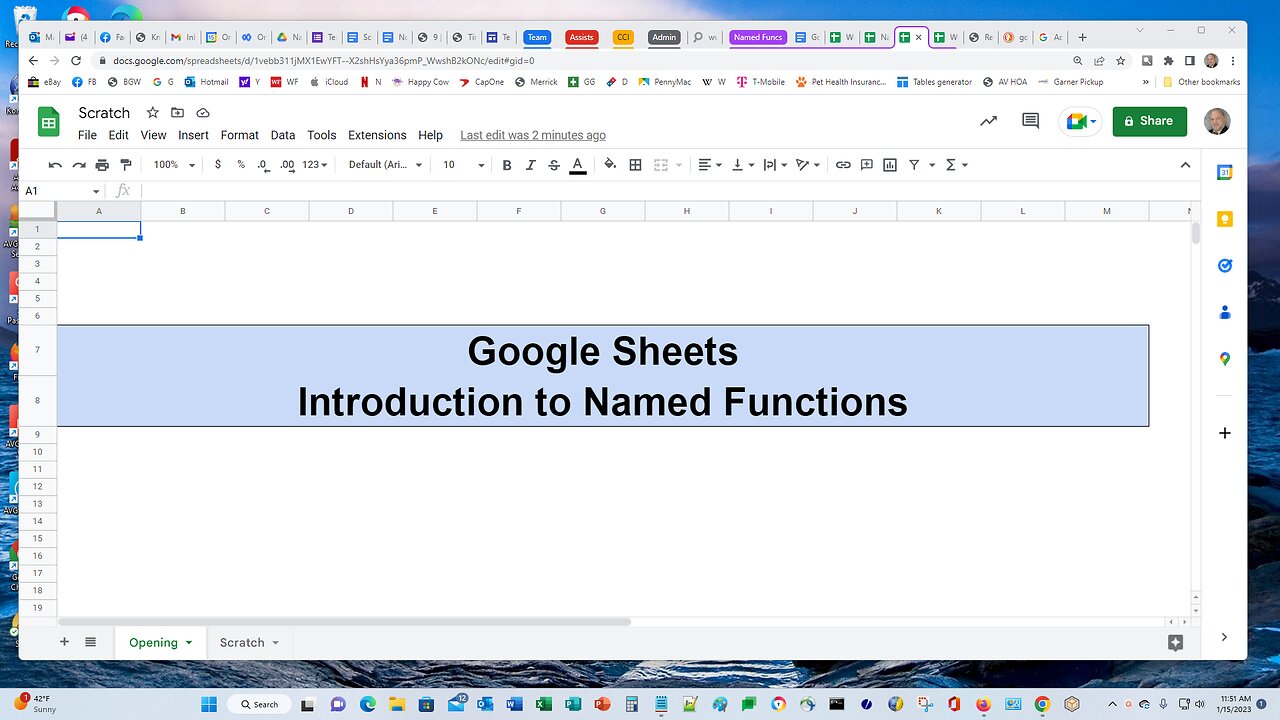Undo the last action

pos(55,164)
